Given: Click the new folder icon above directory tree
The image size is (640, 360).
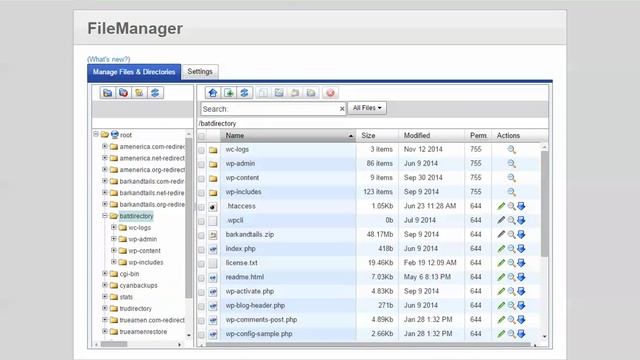Looking at the screenshot, I should (x=108, y=93).
